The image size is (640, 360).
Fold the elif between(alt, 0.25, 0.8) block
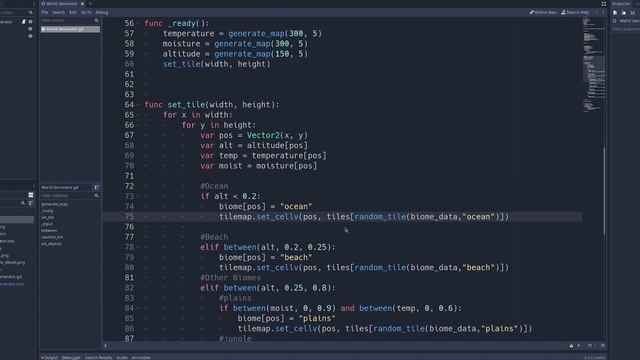[139, 288]
